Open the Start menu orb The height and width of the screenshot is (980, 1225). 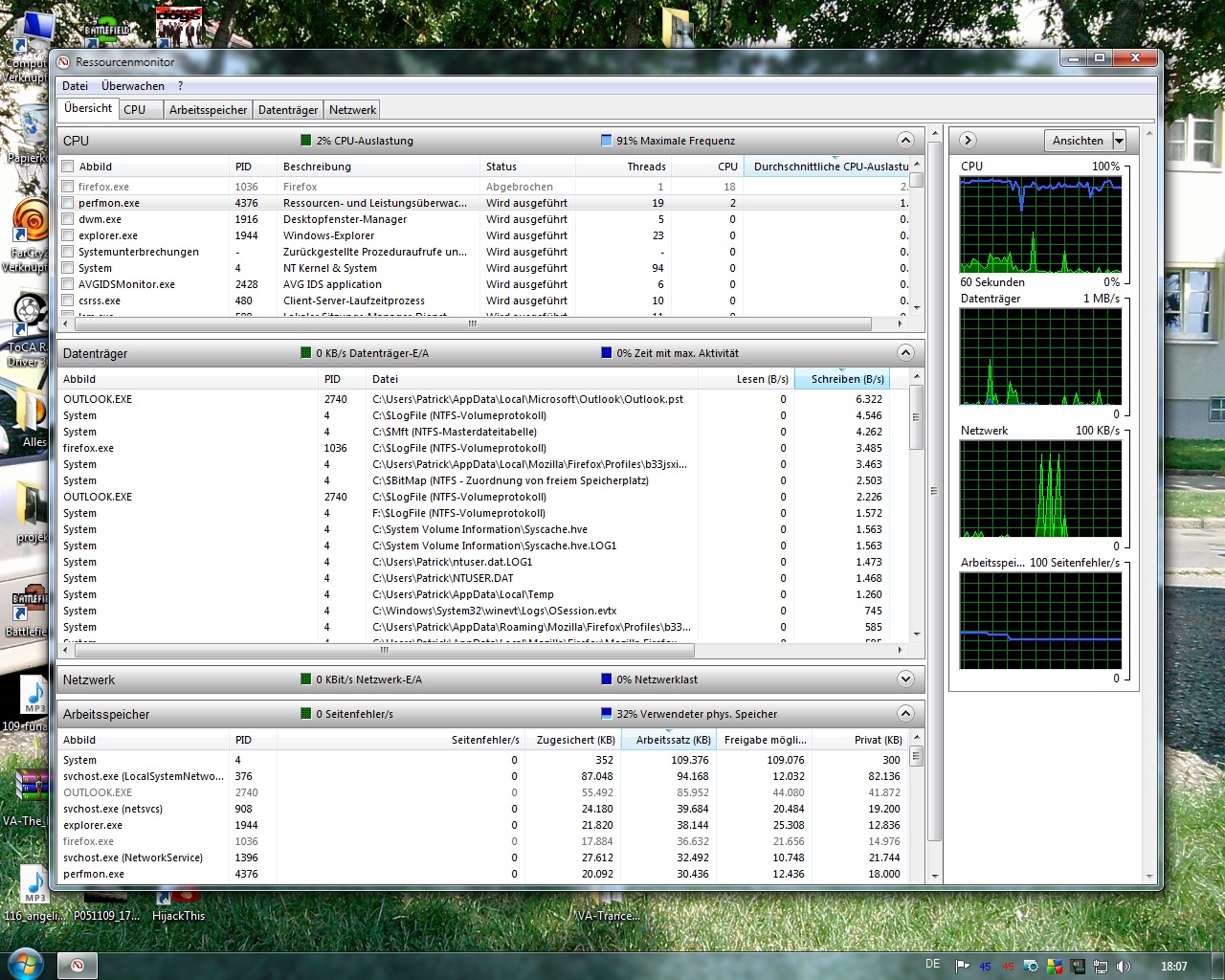pyautogui.click(x=25, y=964)
